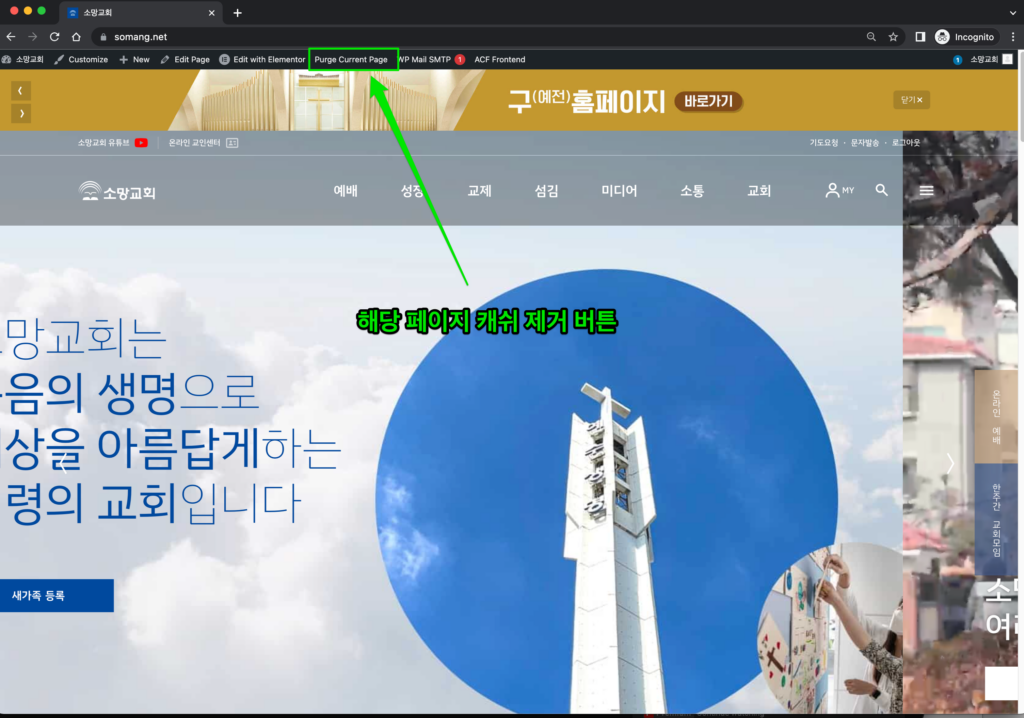Open the MY user account icon
The height and width of the screenshot is (718, 1024).
pyautogui.click(x=839, y=190)
